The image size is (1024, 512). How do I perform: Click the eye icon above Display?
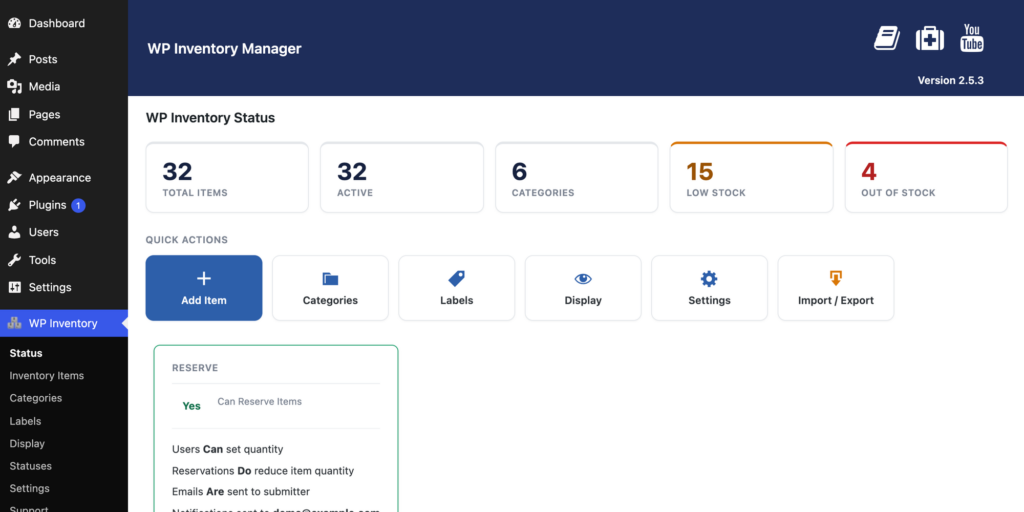pos(583,279)
